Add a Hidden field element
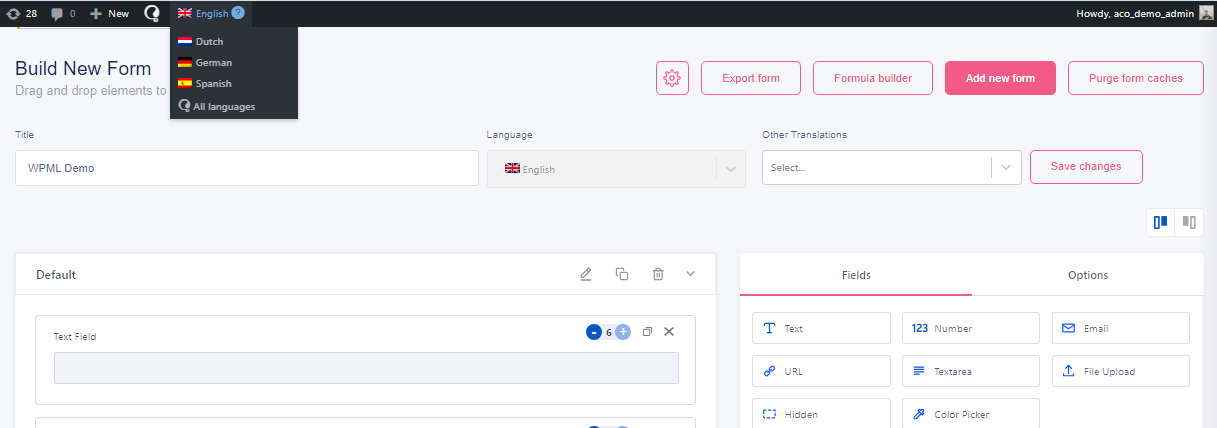 click(821, 414)
